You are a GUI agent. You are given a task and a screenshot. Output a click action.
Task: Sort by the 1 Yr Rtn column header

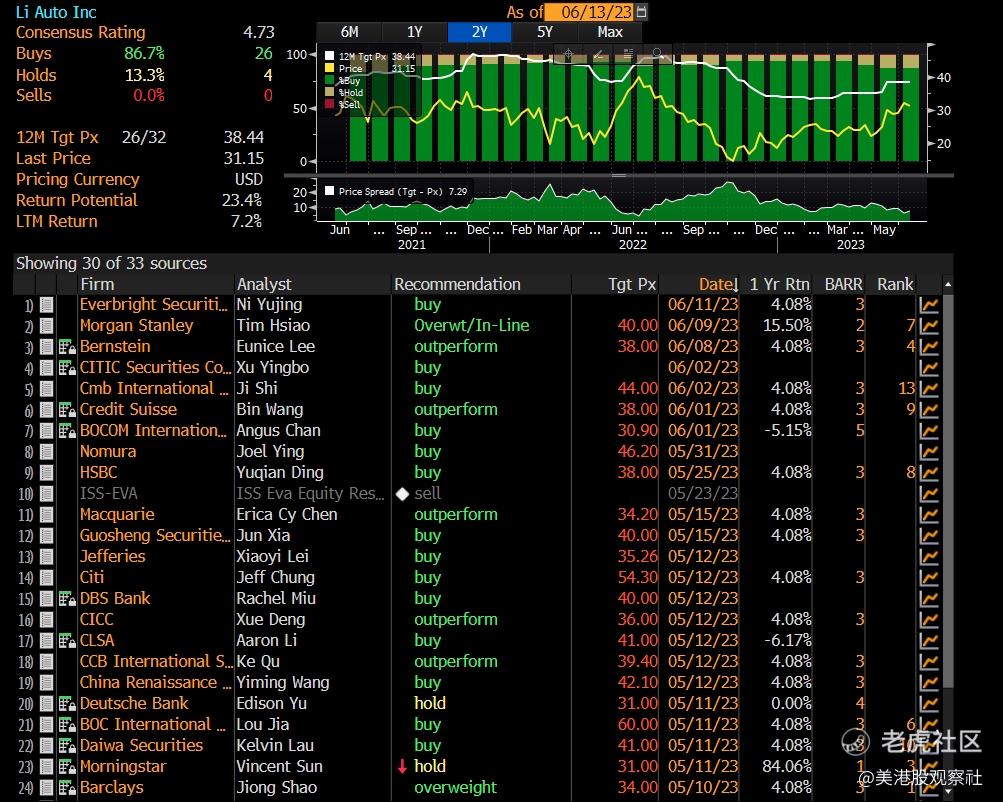coord(779,285)
